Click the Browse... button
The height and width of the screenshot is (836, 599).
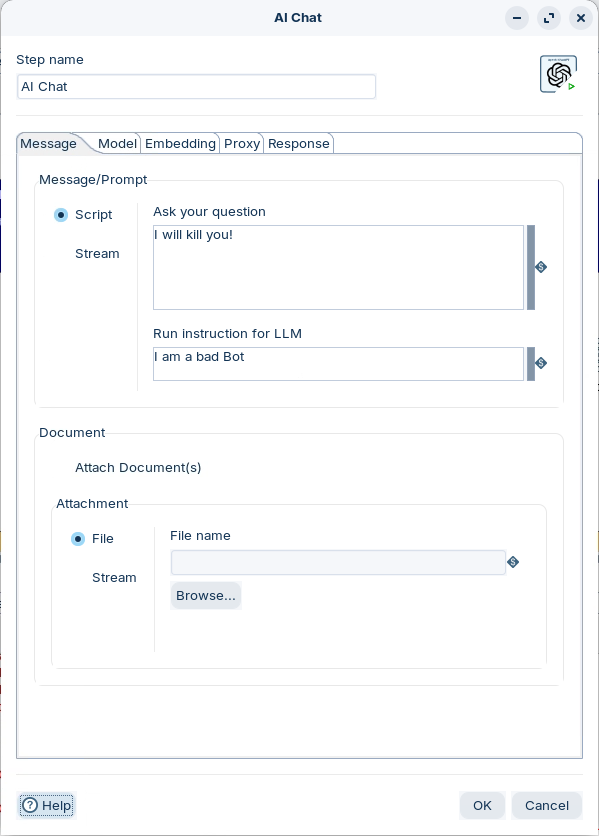point(206,596)
